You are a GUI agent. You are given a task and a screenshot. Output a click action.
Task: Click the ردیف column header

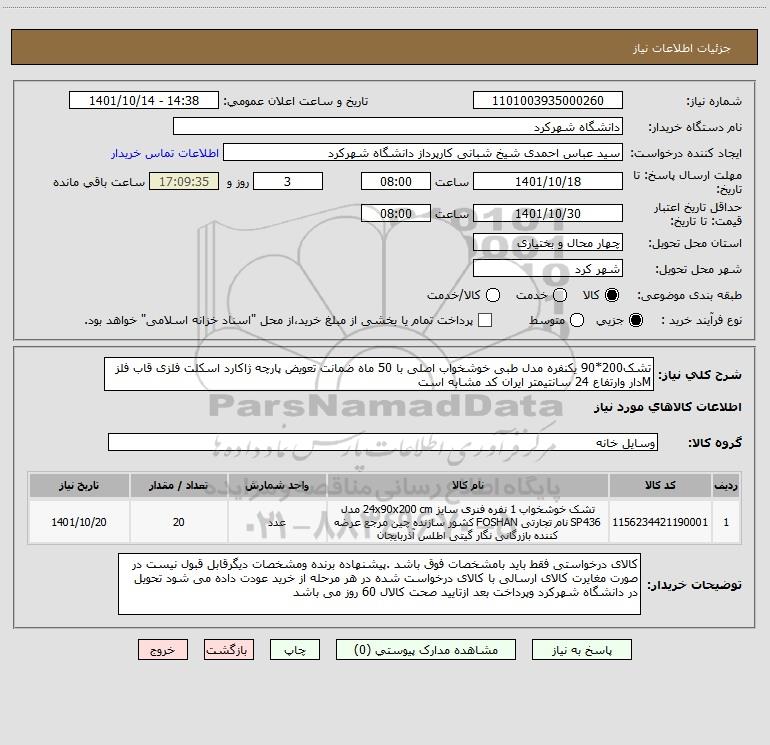(x=726, y=485)
